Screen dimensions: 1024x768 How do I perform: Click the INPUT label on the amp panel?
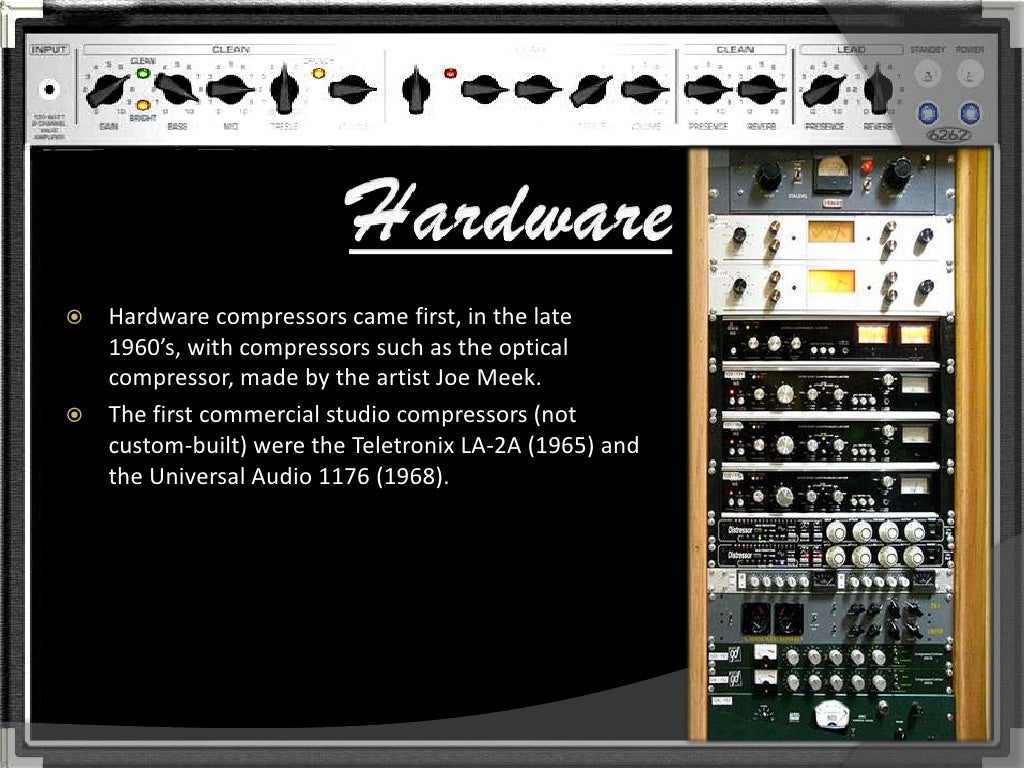click(49, 50)
